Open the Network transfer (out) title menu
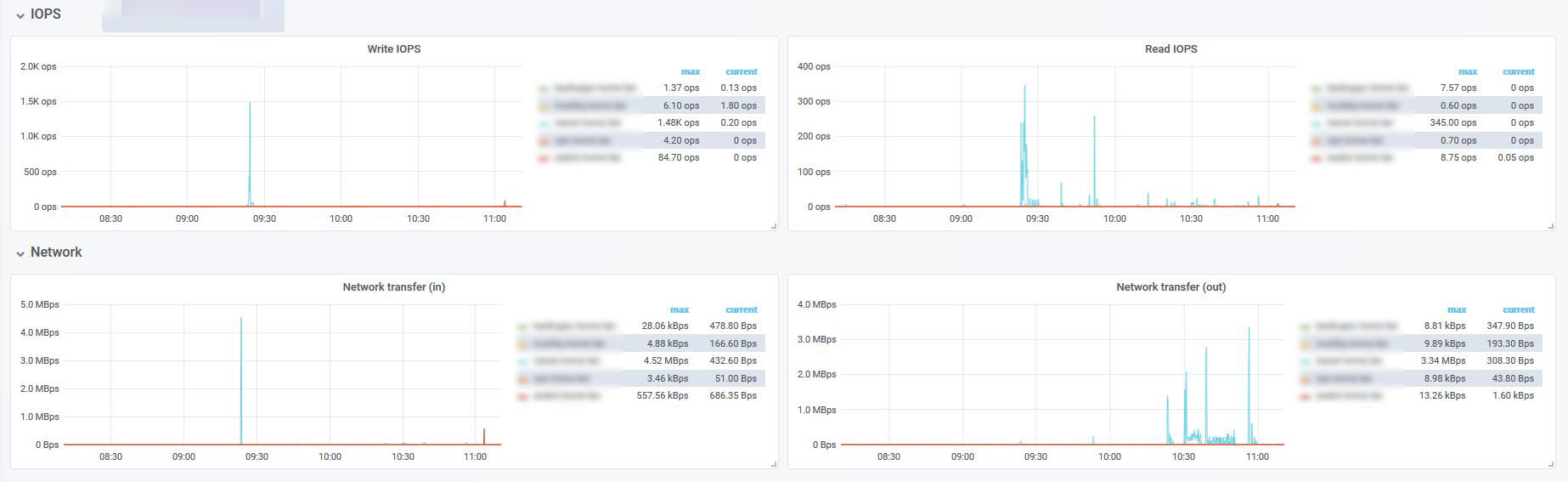This screenshot has width=1568, height=482. (1170, 287)
